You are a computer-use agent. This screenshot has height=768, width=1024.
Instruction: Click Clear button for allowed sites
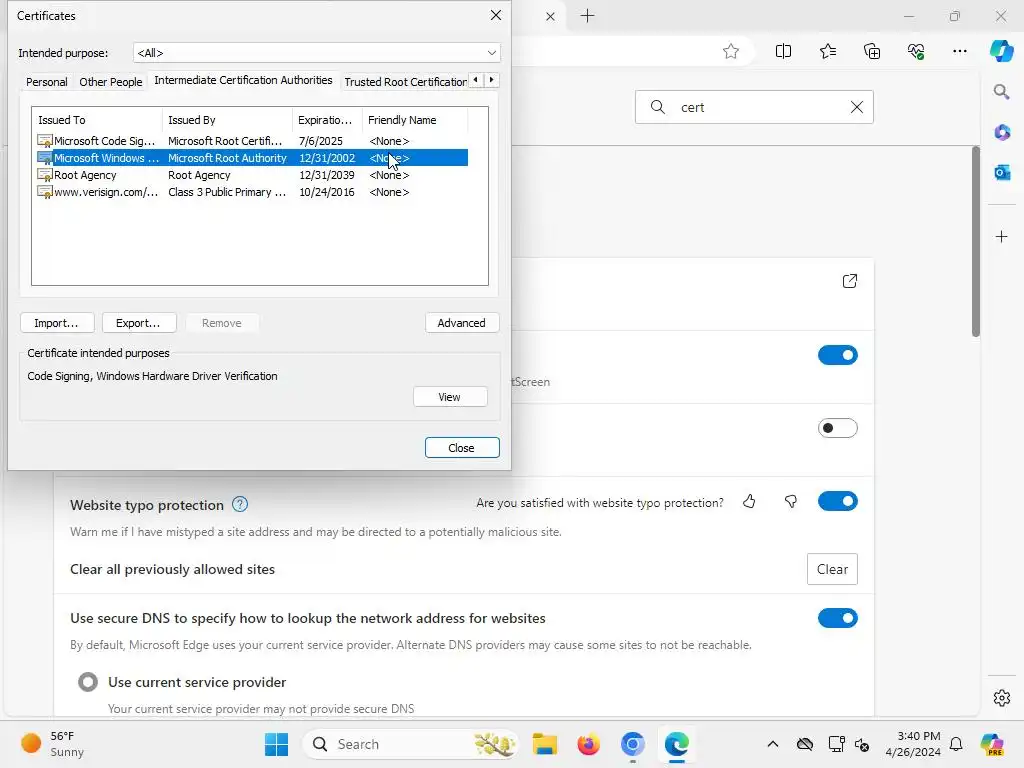tap(832, 569)
